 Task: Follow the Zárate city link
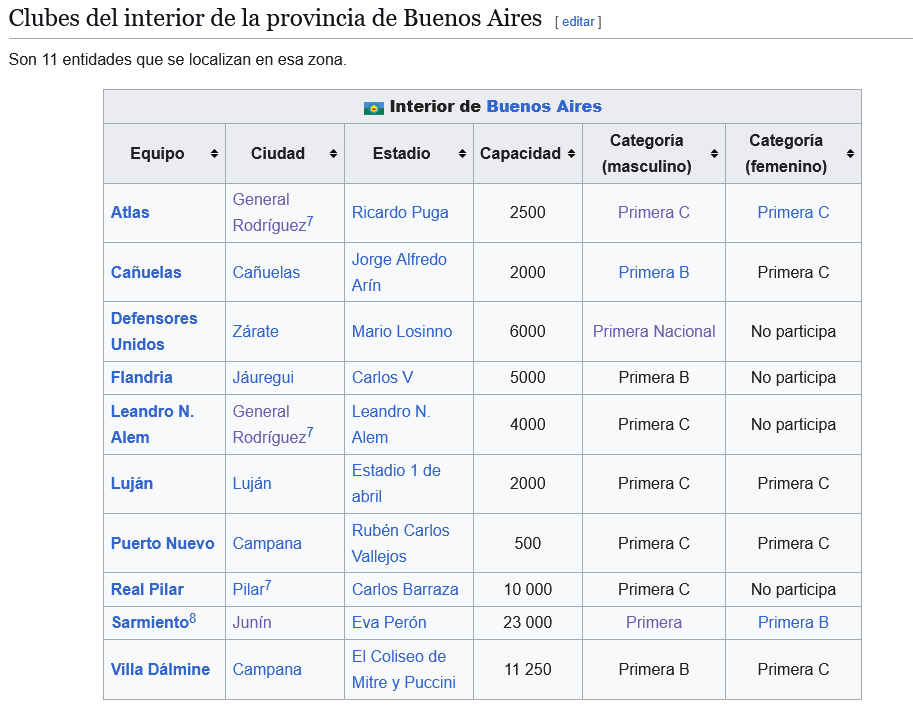(255, 331)
